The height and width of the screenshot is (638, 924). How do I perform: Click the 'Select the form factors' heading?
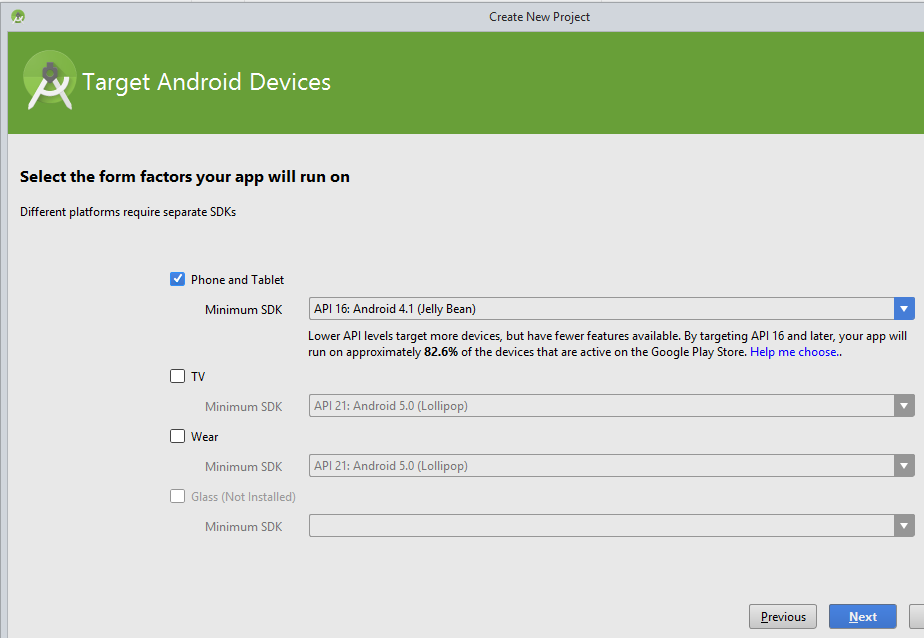pos(185,177)
